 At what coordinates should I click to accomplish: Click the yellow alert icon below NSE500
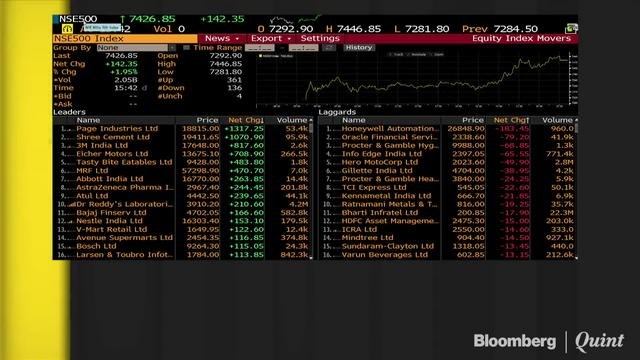click(67, 29)
